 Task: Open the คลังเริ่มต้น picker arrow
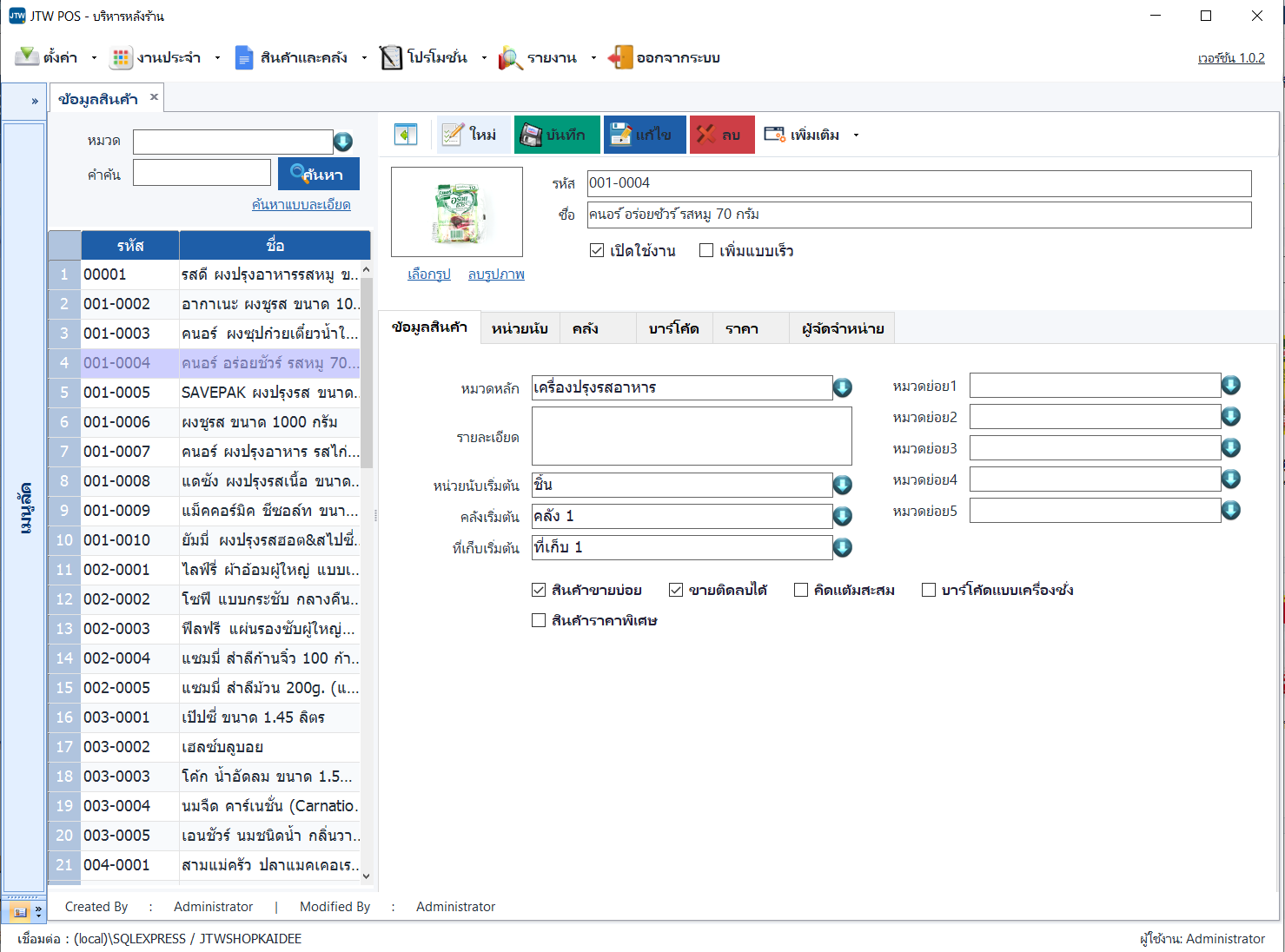[843, 516]
